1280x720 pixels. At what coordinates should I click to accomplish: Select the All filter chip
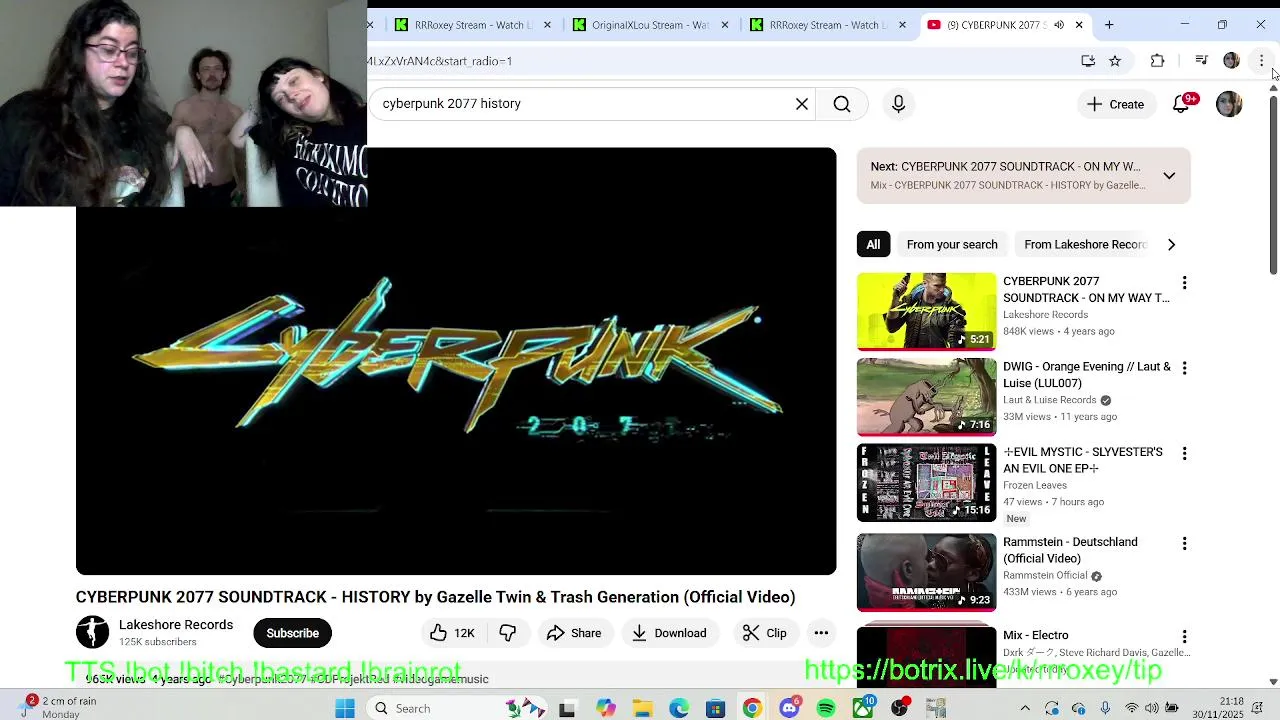tap(873, 244)
